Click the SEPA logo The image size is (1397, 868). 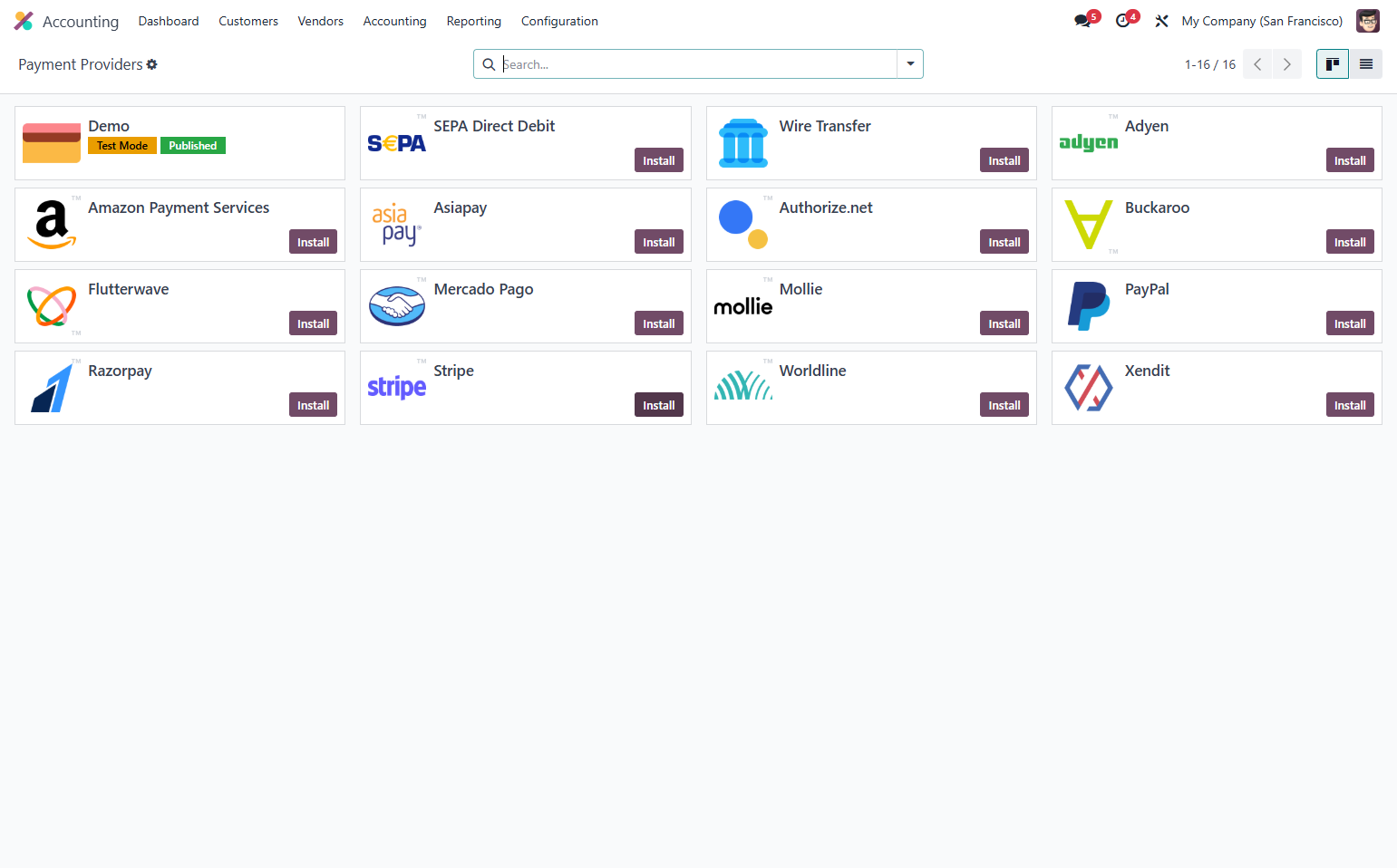pos(397,143)
